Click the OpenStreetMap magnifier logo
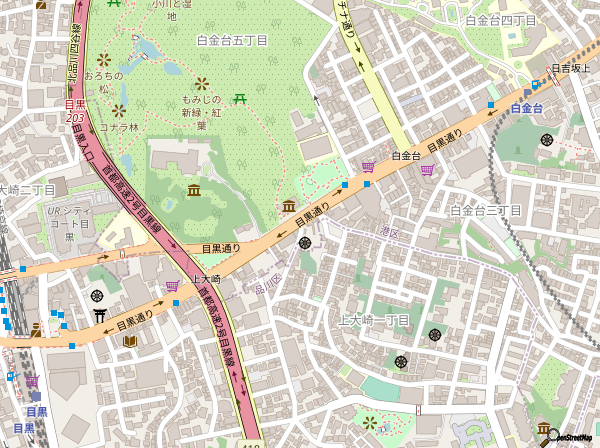 (549, 435)
